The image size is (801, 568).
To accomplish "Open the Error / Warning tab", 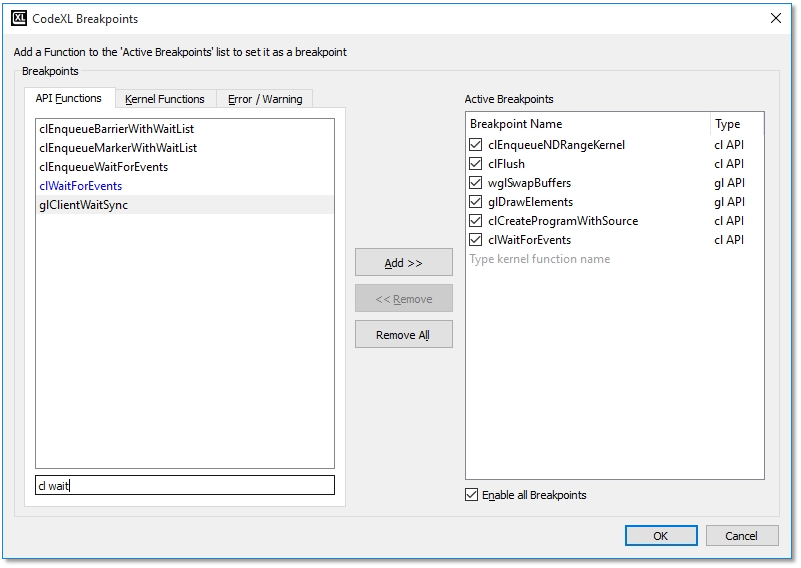I will pyautogui.click(x=265, y=99).
